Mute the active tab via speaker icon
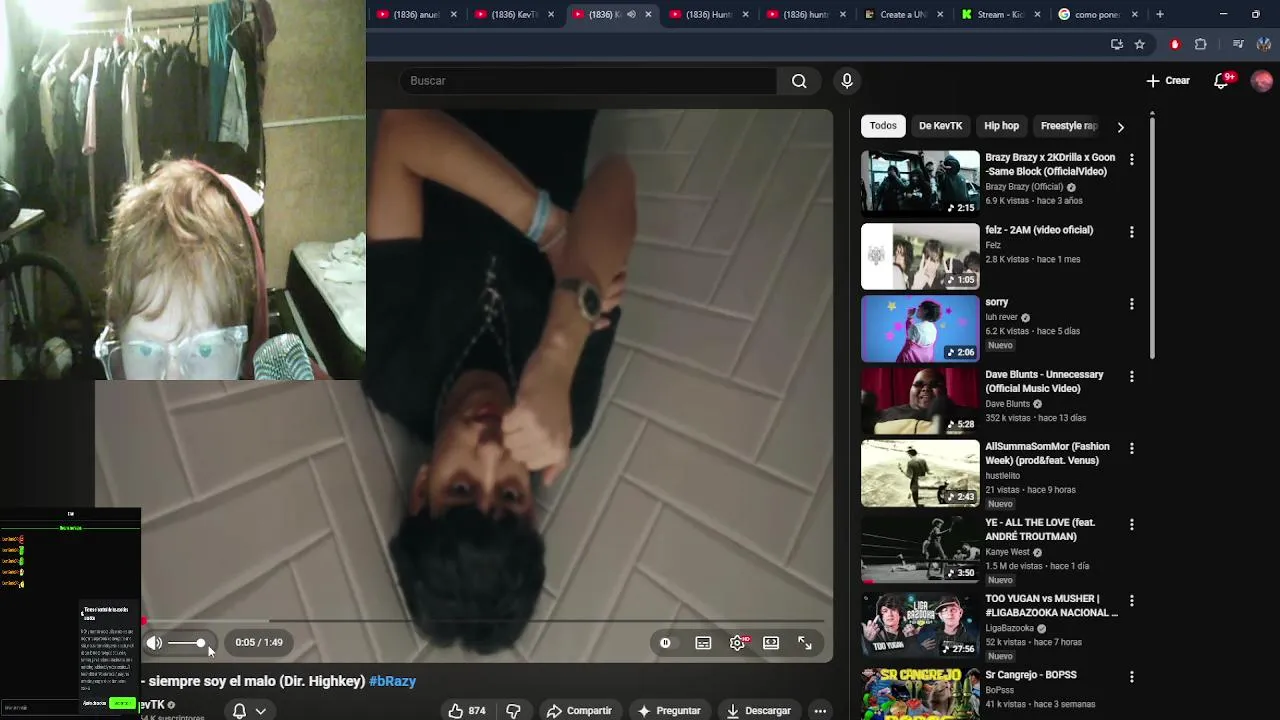Viewport: 1280px width, 720px height. tap(631, 14)
